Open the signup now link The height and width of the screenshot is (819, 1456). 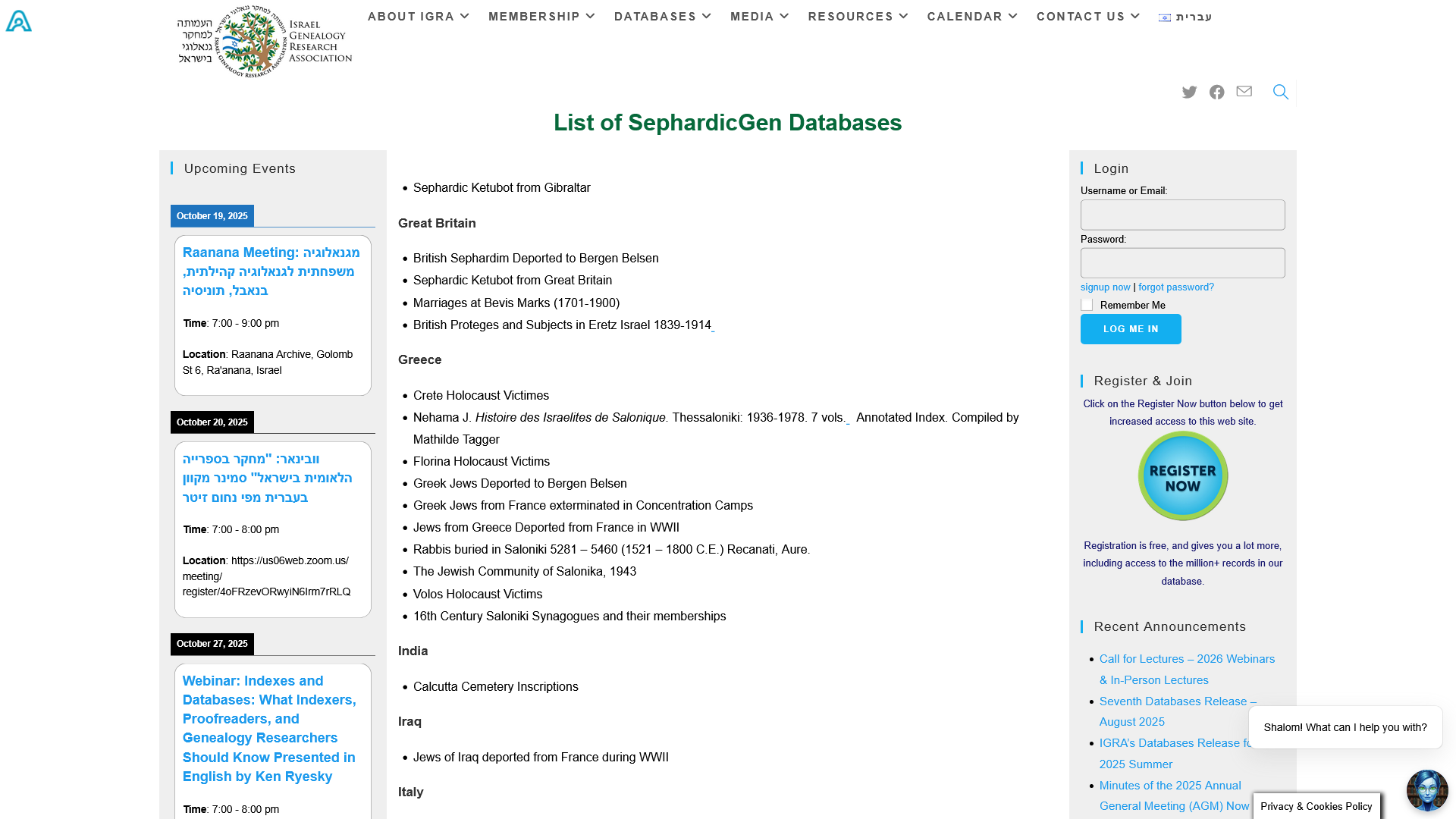point(1105,287)
